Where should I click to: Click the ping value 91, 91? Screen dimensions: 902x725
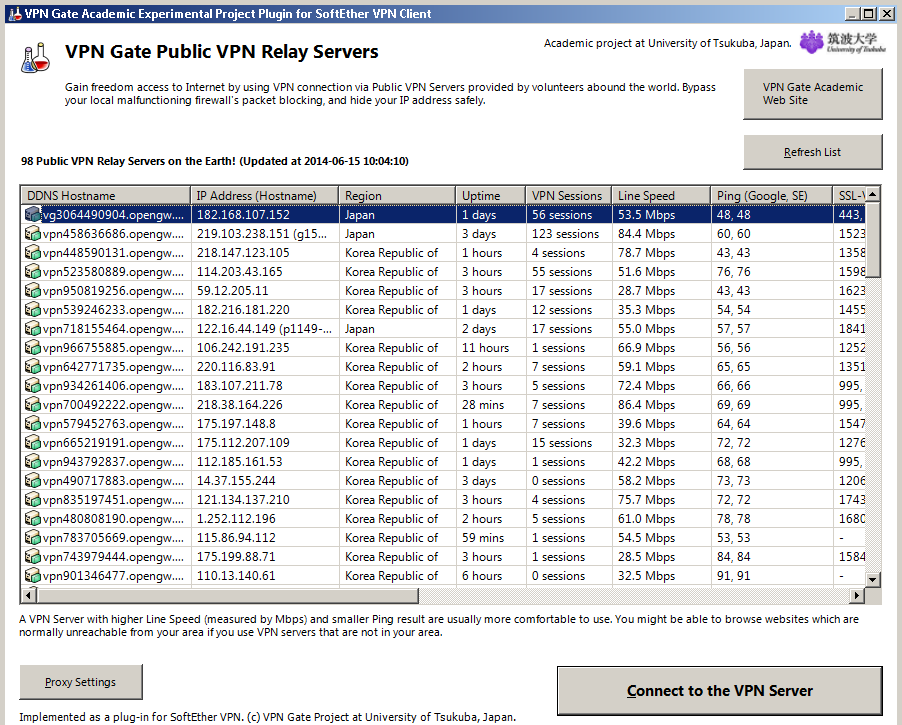733,575
